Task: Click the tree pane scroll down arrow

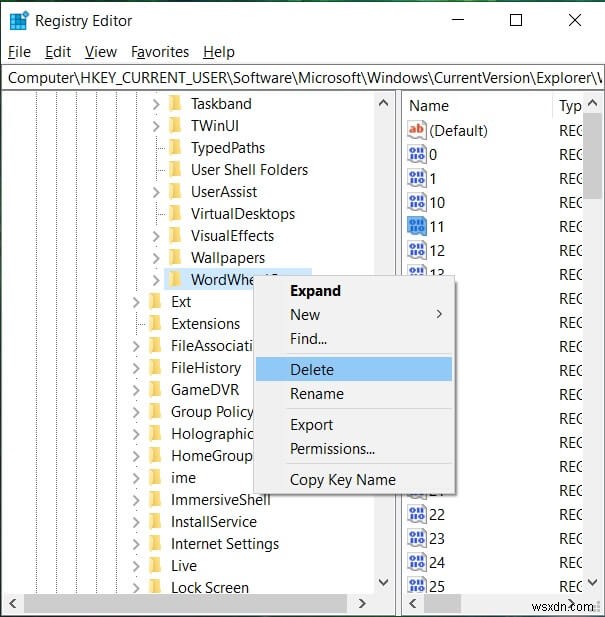Action: click(384, 582)
